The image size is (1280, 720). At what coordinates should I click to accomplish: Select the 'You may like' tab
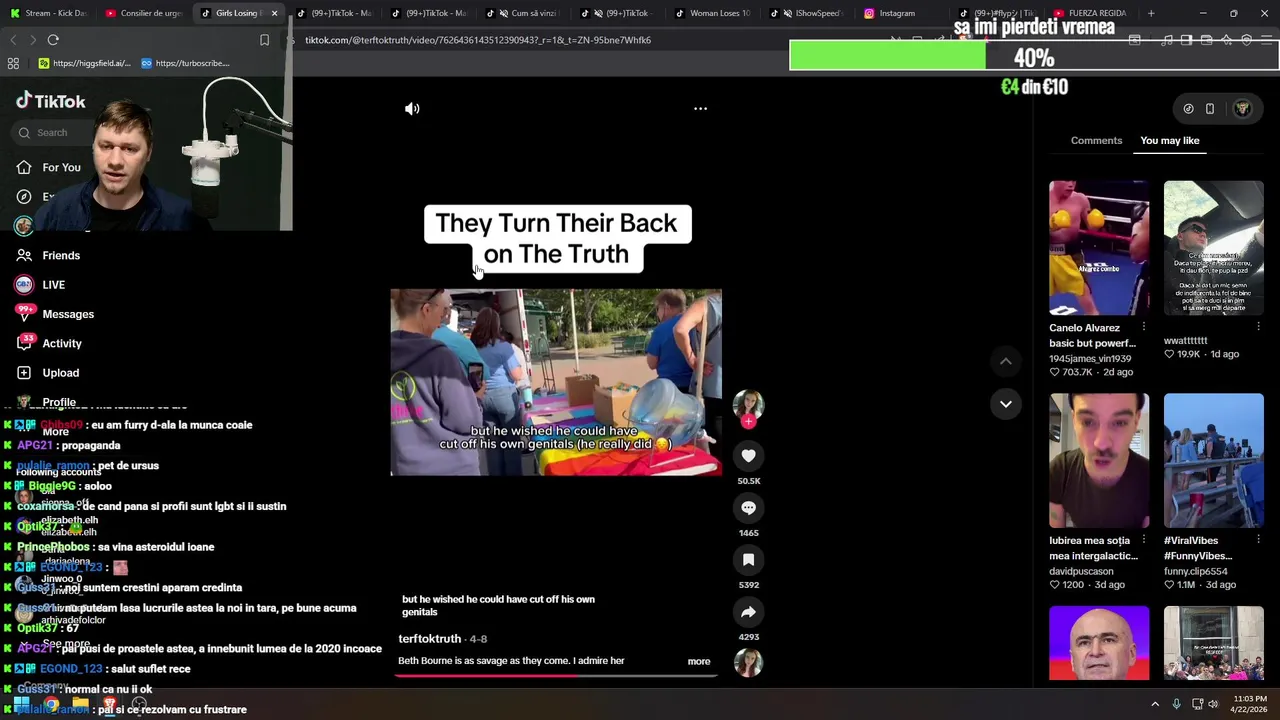[1169, 140]
